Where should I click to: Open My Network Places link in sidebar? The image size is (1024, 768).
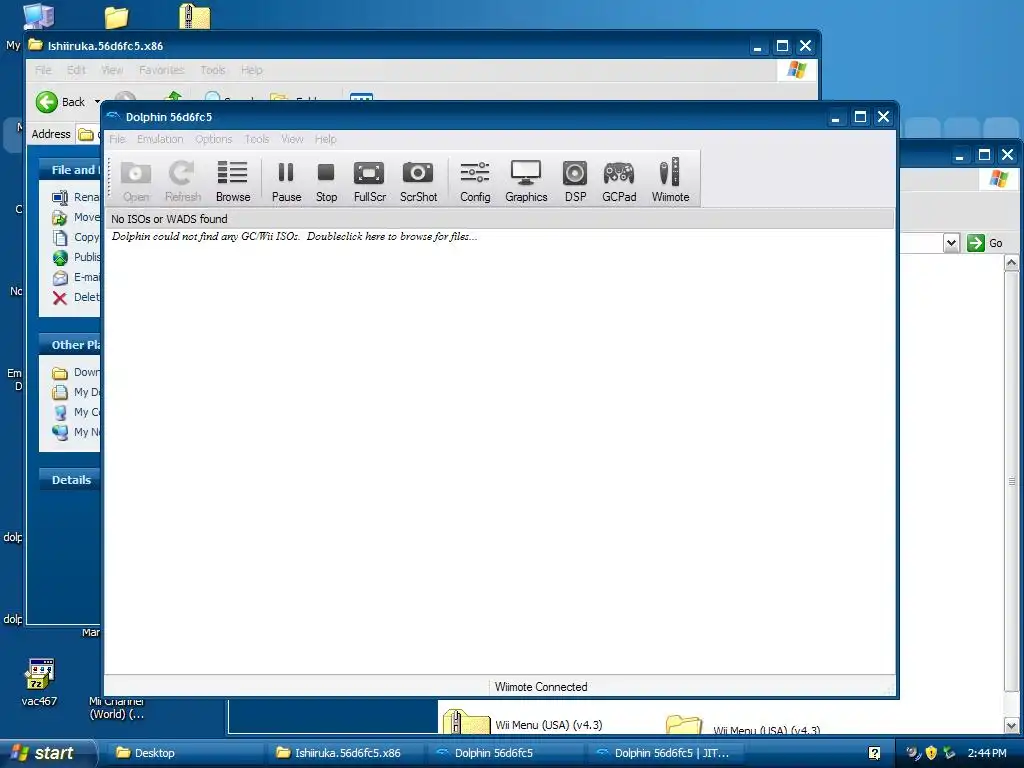(x=77, y=432)
